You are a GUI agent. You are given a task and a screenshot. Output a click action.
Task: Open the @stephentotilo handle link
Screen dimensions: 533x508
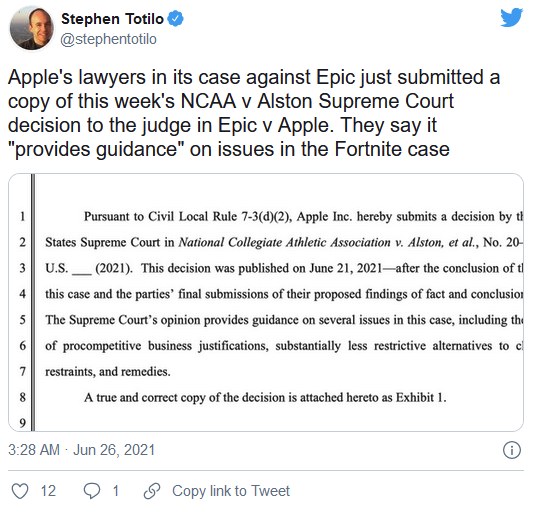click(108, 39)
